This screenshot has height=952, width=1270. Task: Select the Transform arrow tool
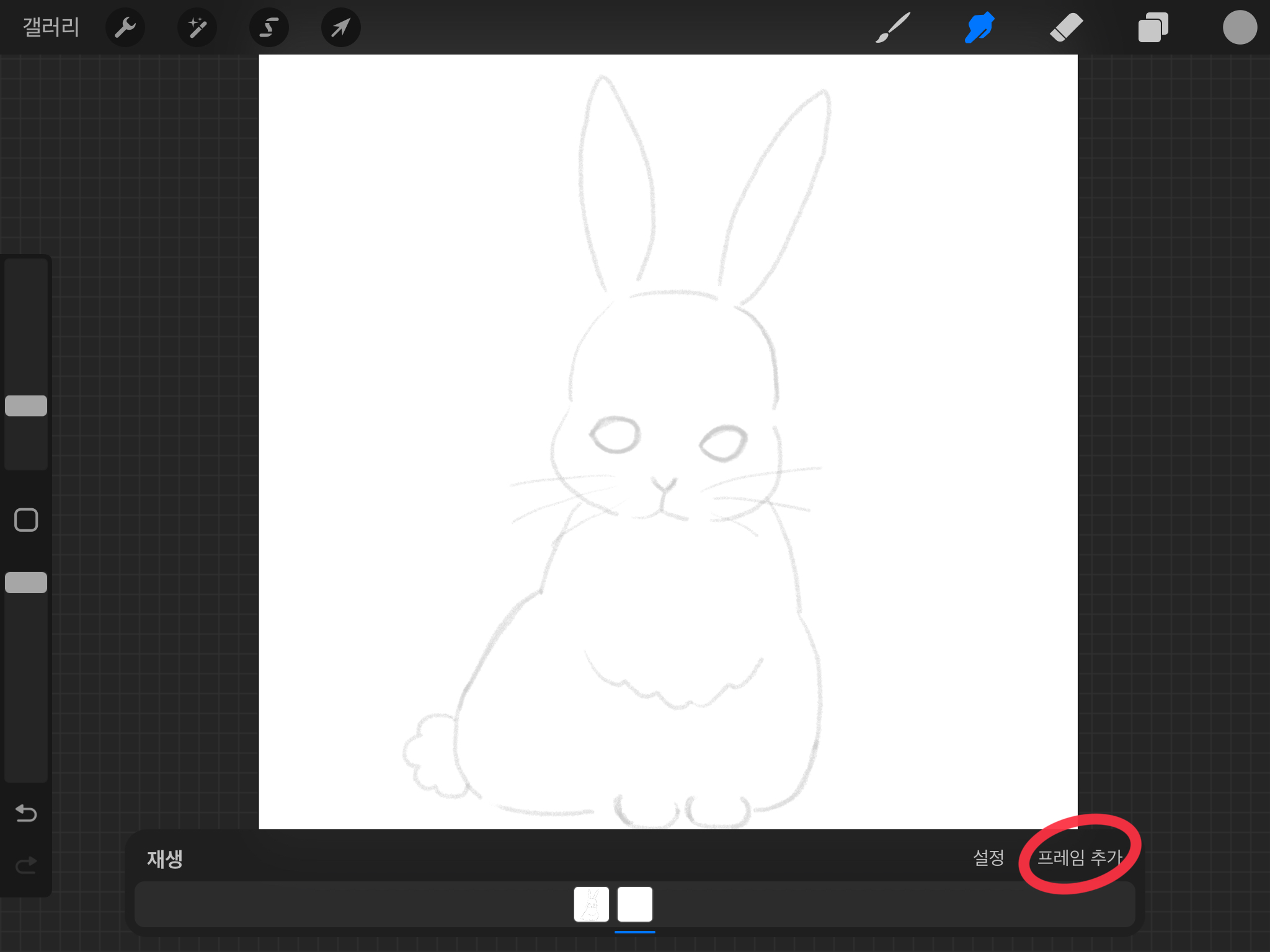[x=340, y=27]
